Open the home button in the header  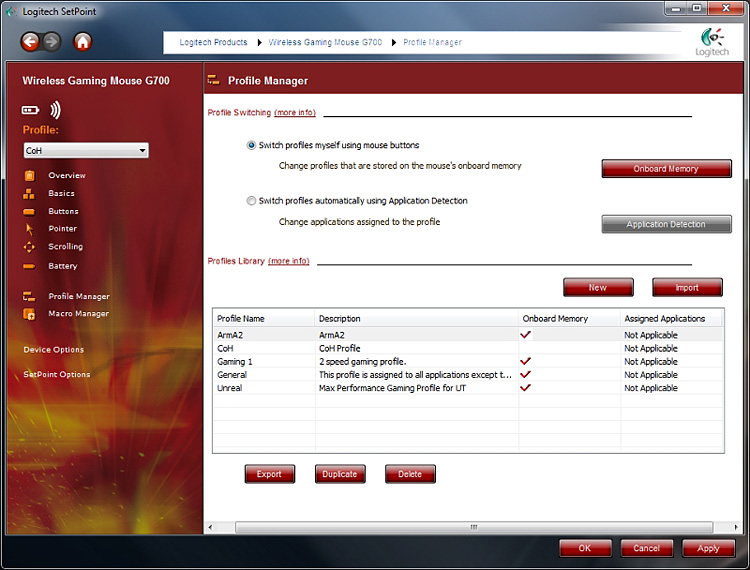pyautogui.click(x=82, y=42)
